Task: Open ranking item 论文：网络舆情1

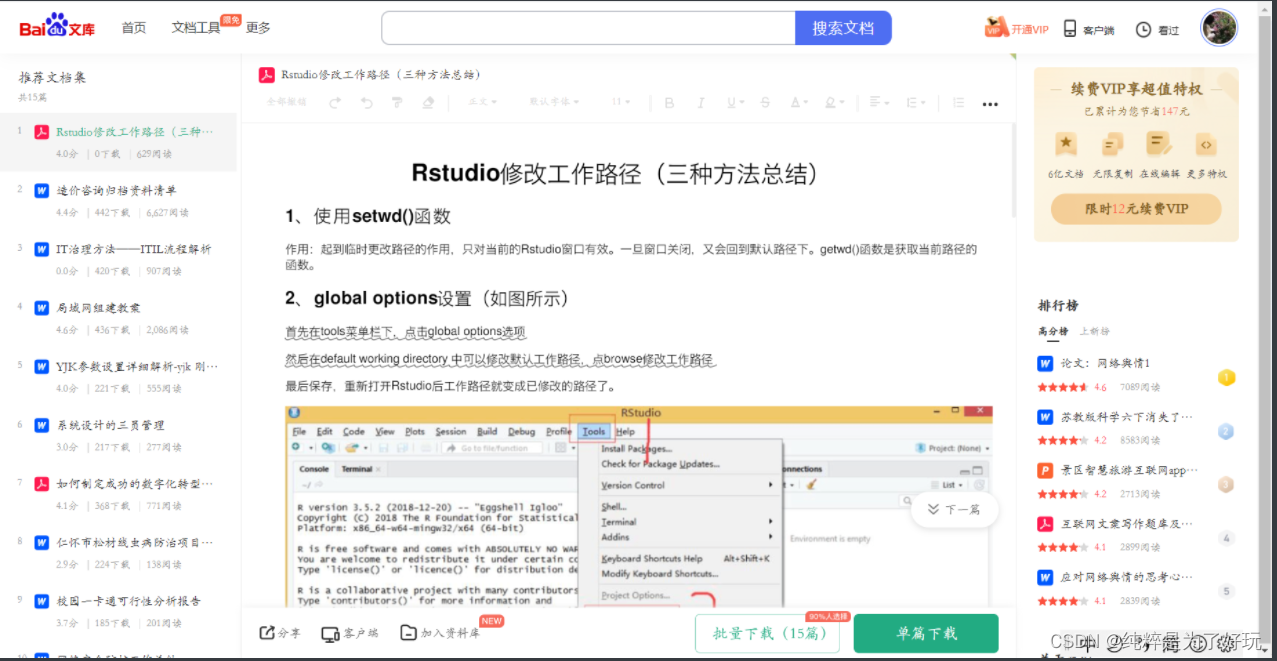Action: (x=1105, y=363)
